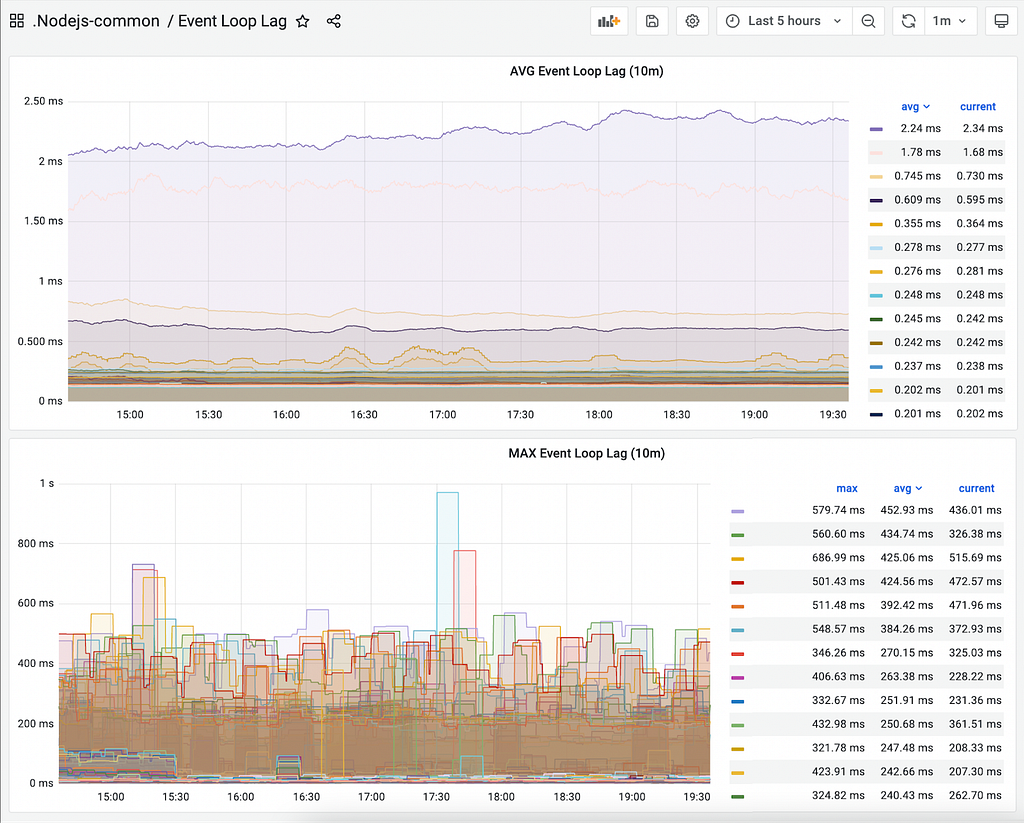Click lavender swatch of 579.74 ms max series

(x=737, y=511)
